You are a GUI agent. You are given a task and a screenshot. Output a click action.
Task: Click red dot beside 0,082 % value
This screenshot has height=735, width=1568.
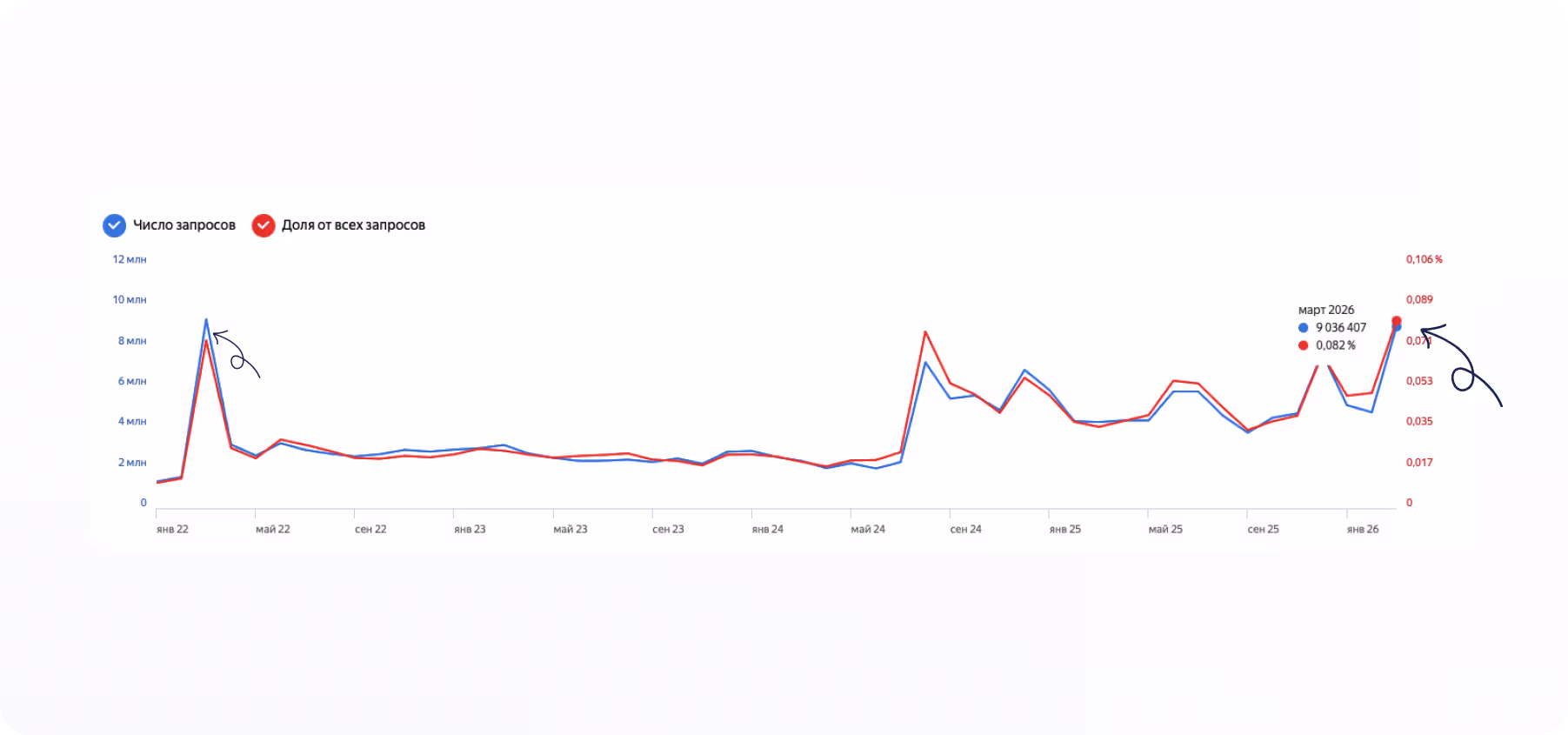click(x=1304, y=345)
